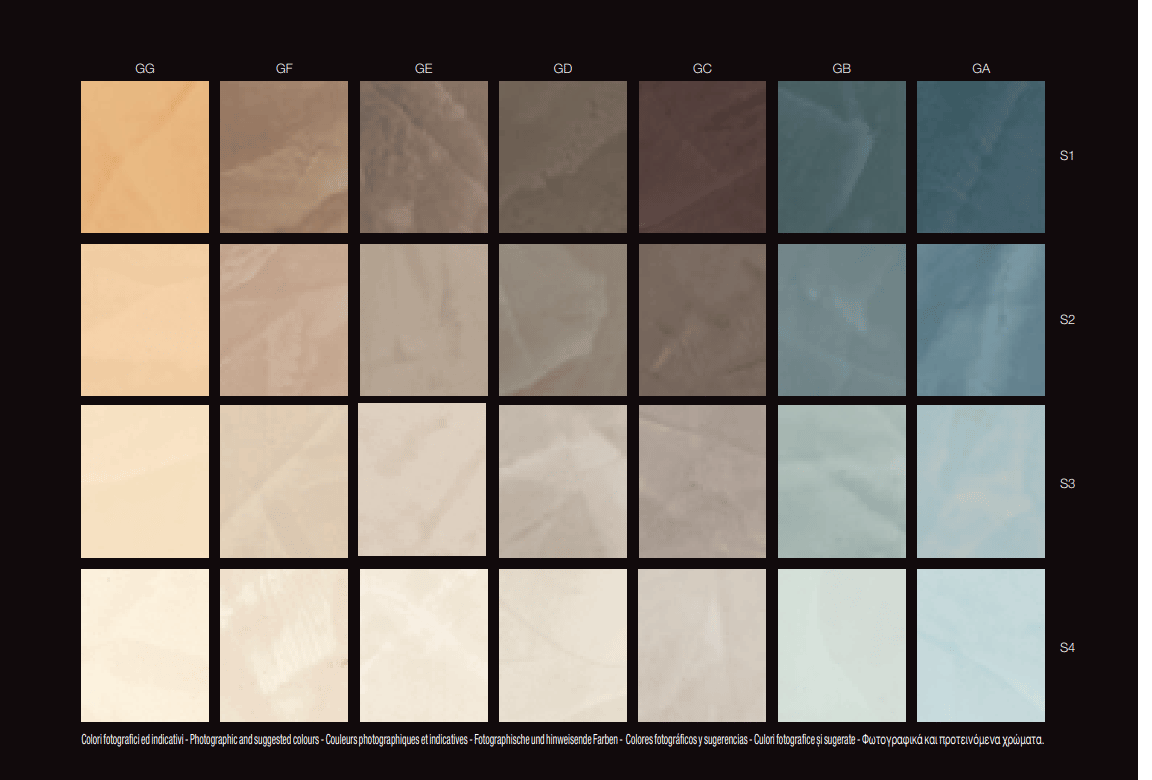Viewport: 1152px width, 780px height.
Task: Choose the GF S4 off-white swatch
Action: tap(284, 645)
